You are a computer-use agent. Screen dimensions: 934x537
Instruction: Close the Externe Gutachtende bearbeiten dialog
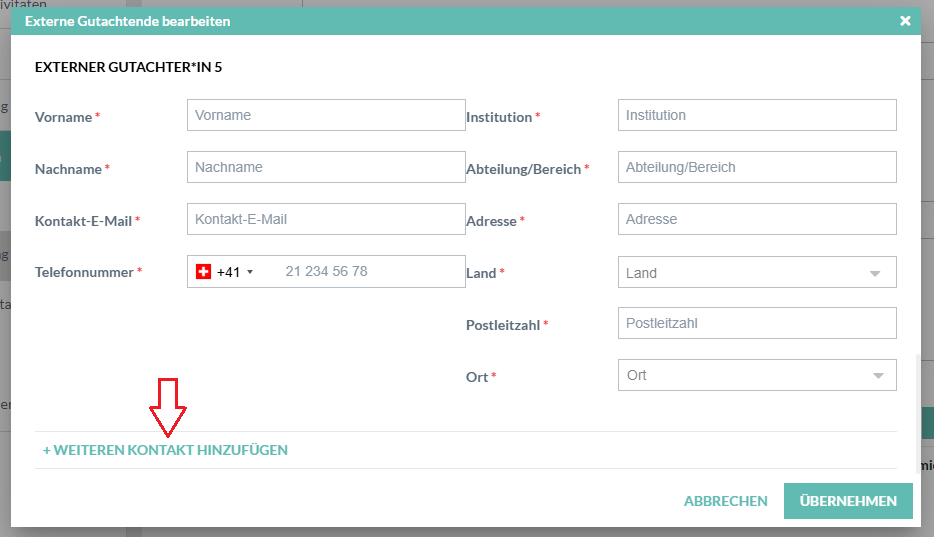point(905,20)
